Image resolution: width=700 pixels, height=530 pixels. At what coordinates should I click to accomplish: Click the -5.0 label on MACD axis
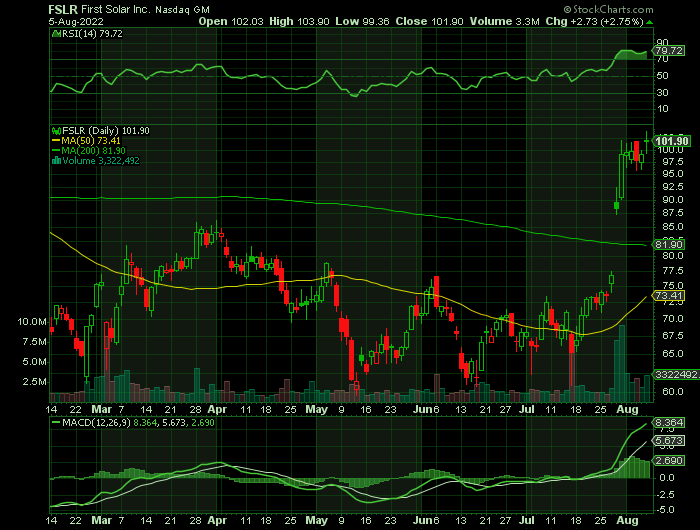(665, 510)
